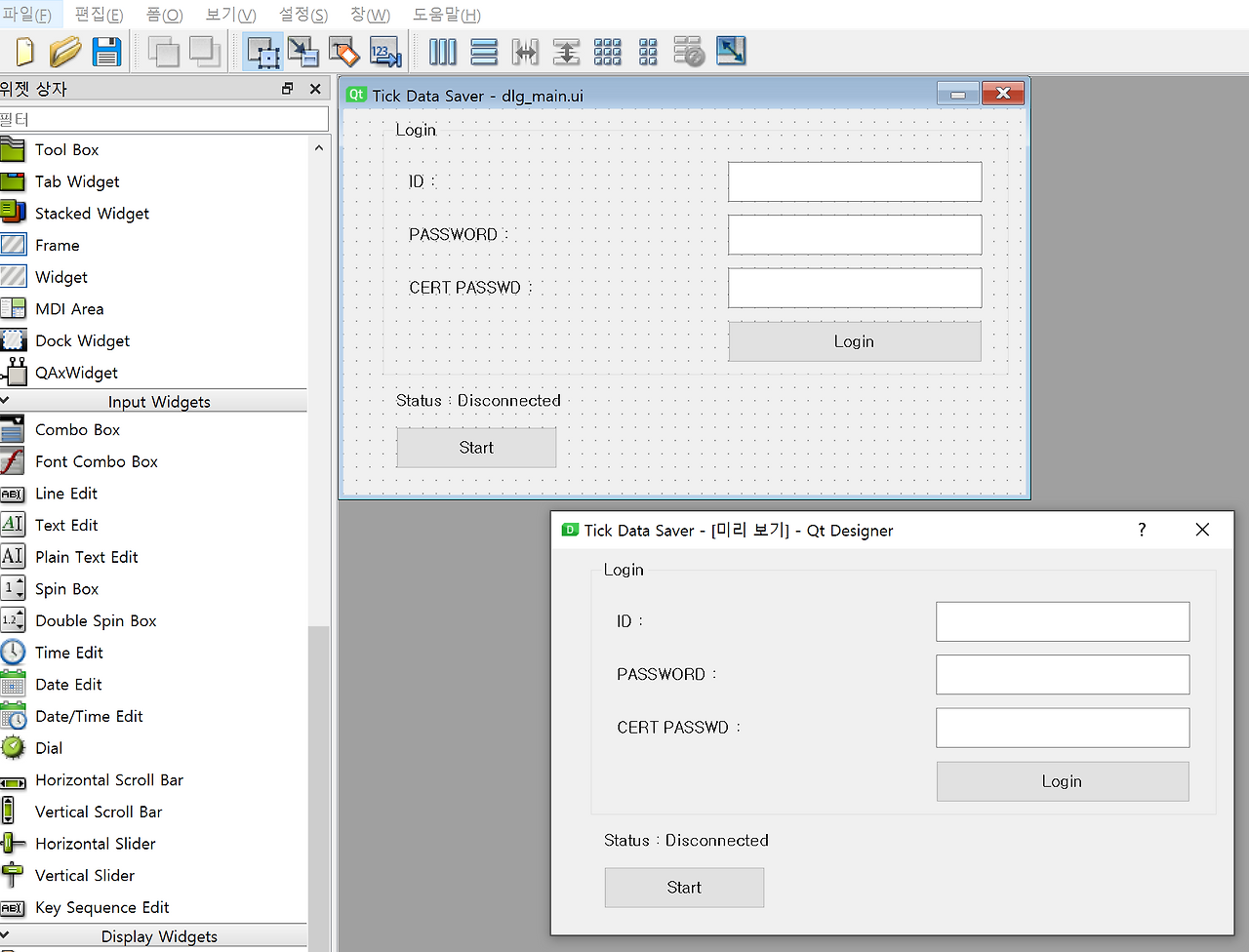Open an existing form file

[64, 52]
